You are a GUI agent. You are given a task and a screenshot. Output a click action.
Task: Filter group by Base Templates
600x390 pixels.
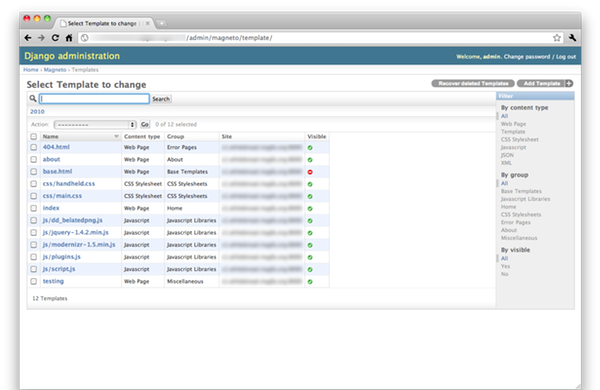pos(521,191)
